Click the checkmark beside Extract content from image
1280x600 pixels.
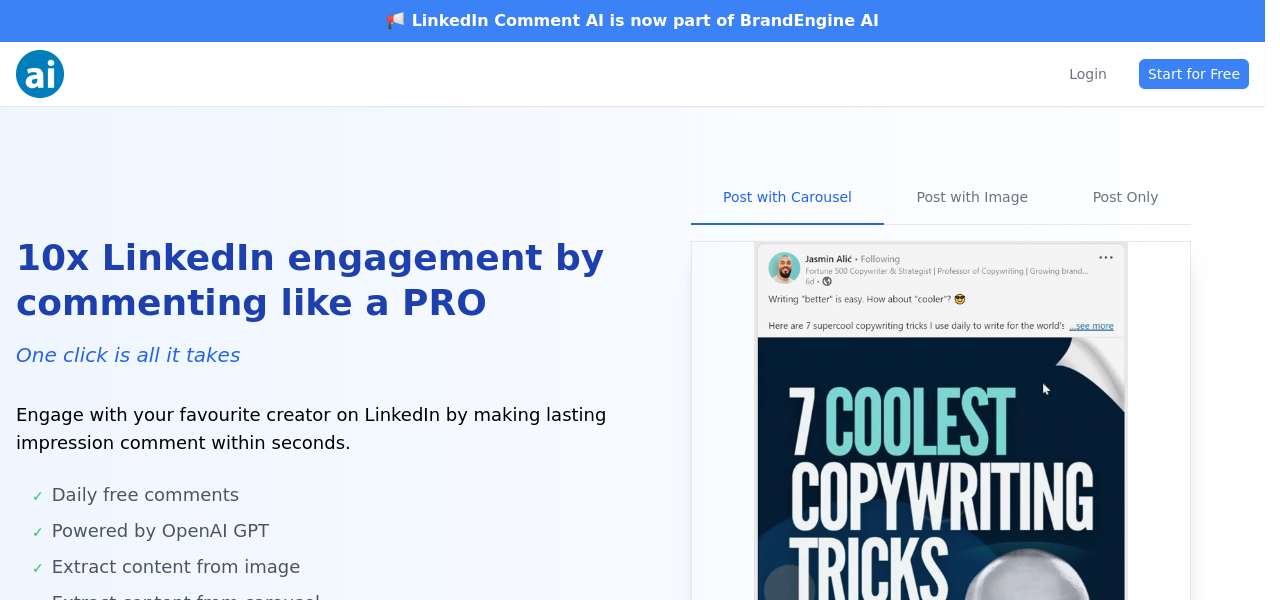pos(38,568)
